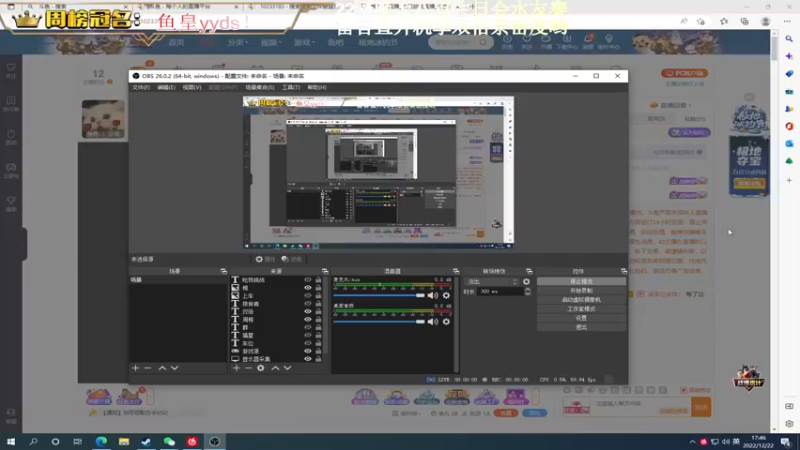Open 视图(V) menu in OBS
This screenshot has width=800, height=450.
coord(192,87)
